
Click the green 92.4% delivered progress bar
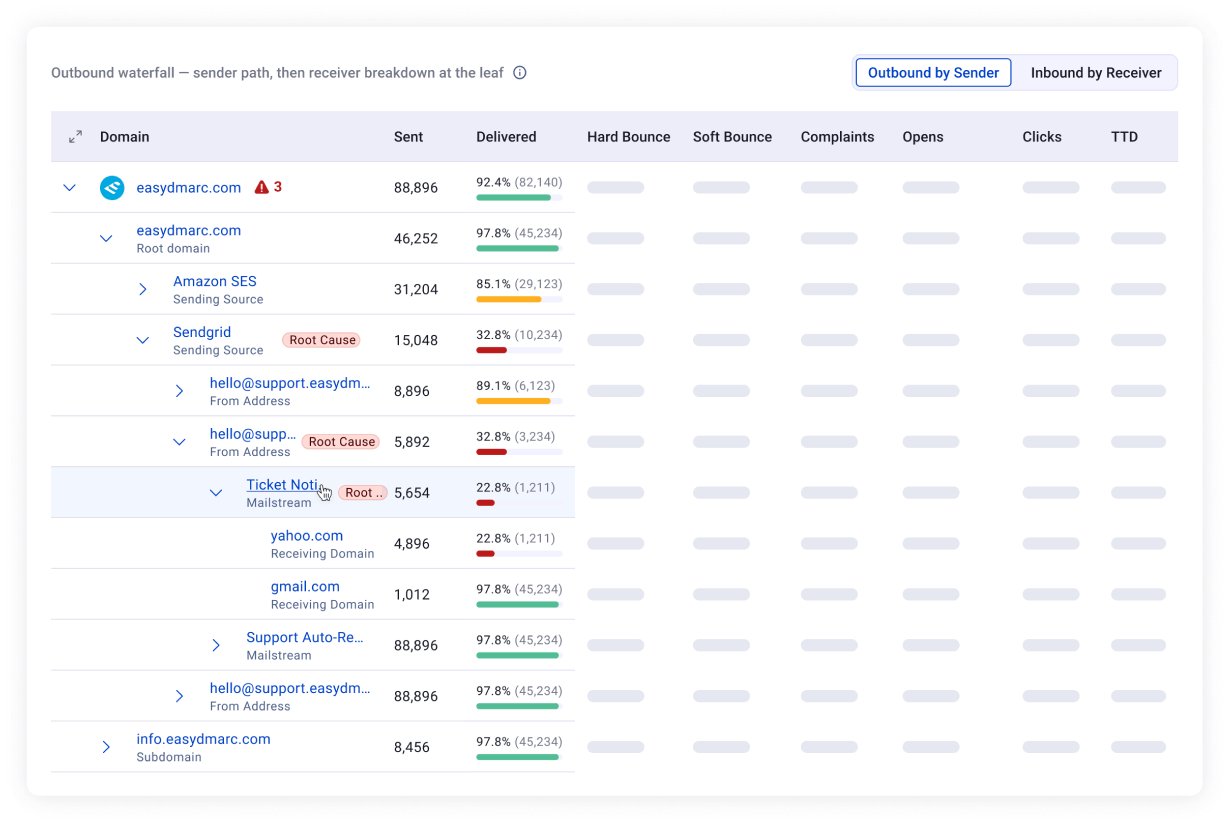pyautogui.click(x=519, y=198)
